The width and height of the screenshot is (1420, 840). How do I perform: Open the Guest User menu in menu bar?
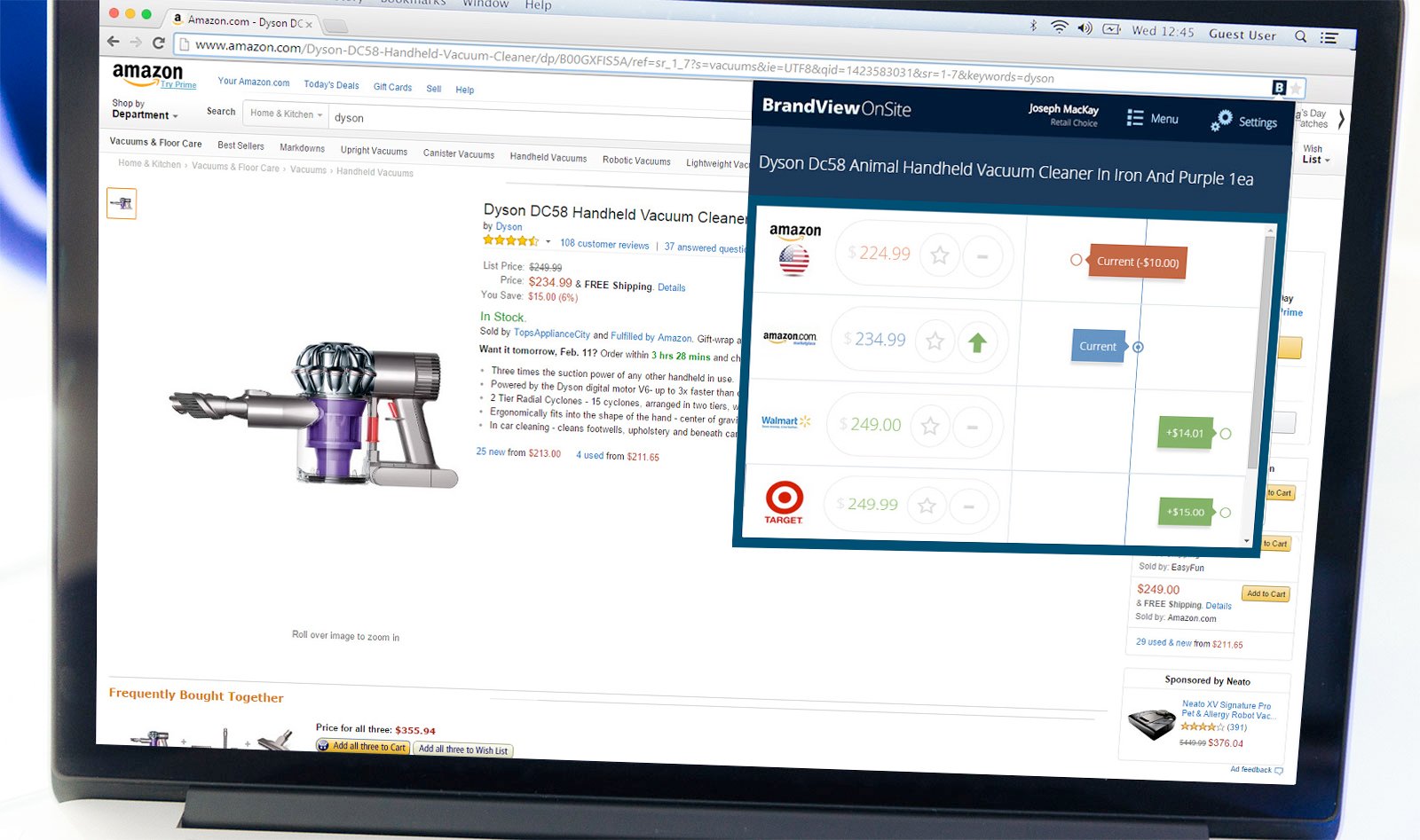click(x=1242, y=35)
